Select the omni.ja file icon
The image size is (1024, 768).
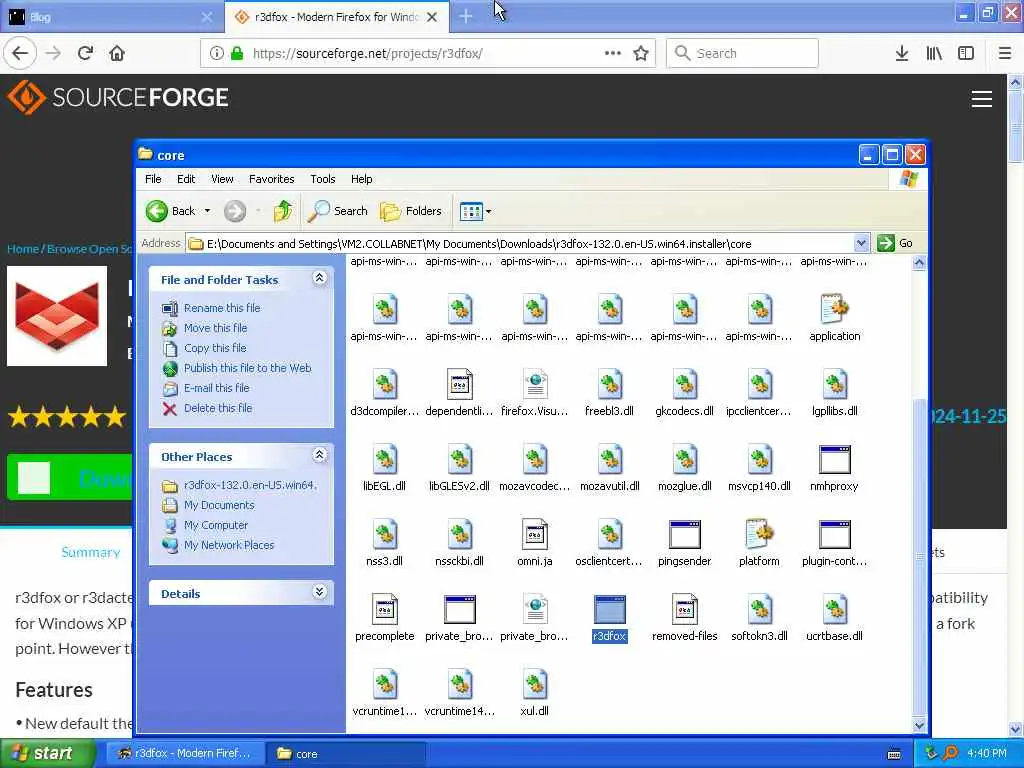click(534, 534)
